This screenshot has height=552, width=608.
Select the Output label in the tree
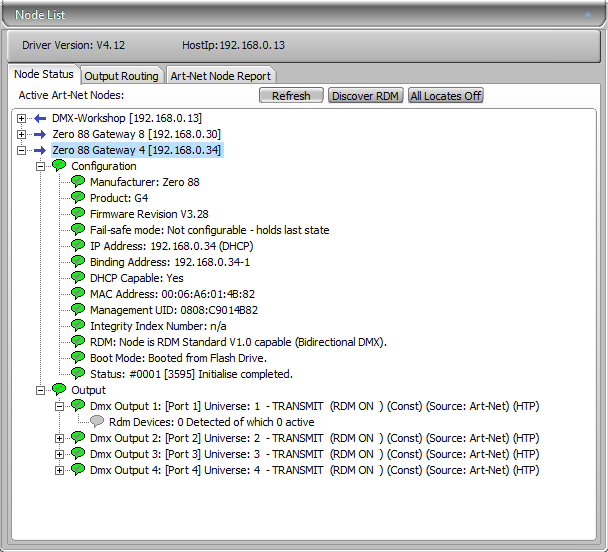pyautogui.click(x=88, y=390)
